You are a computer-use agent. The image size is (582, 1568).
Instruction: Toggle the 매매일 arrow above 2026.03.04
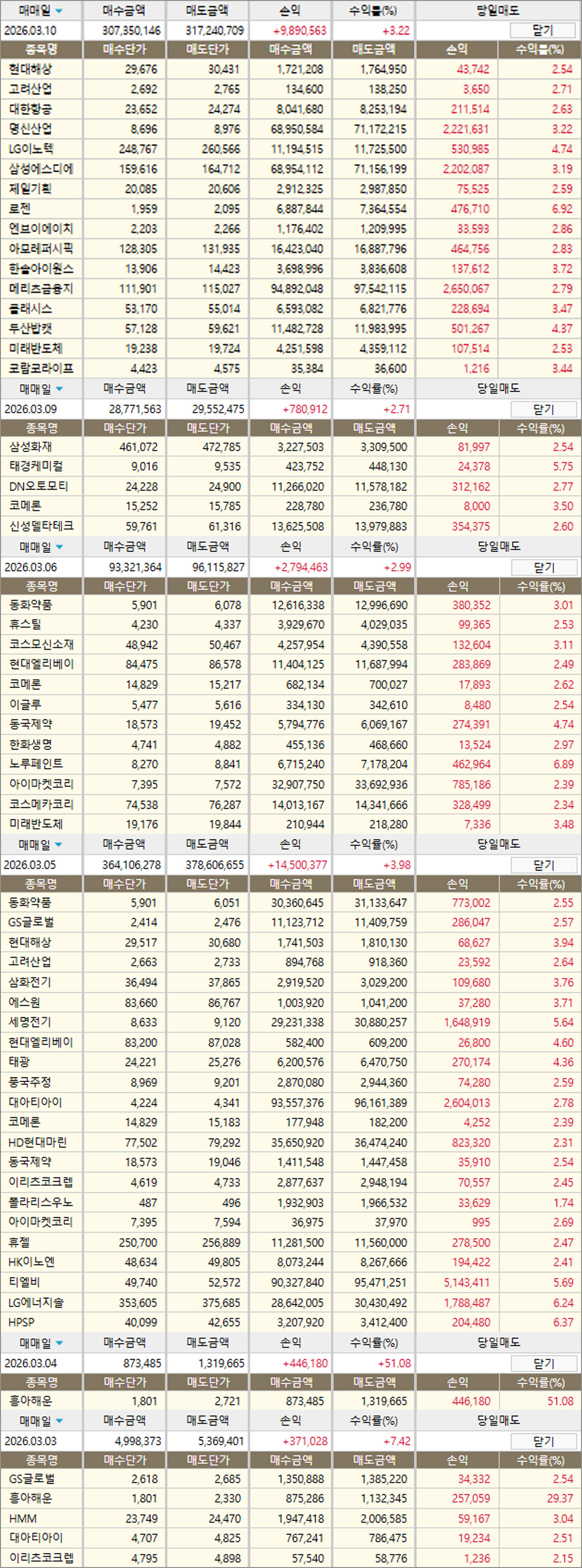pyautogui.click(x=59, y=1343)
